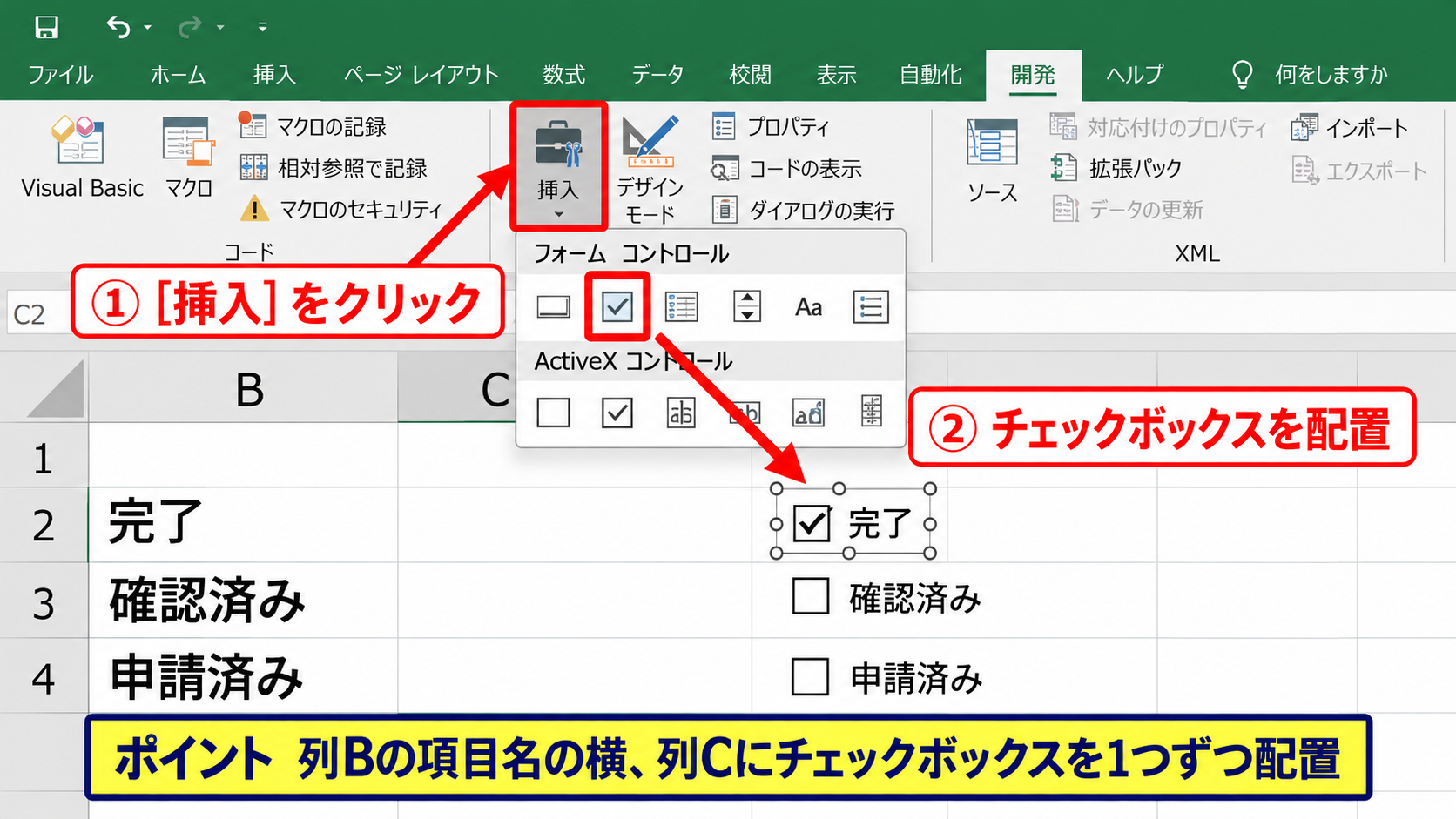Select row 3 header
Screen dimensions: 1456x819
(x=44, y=601)
